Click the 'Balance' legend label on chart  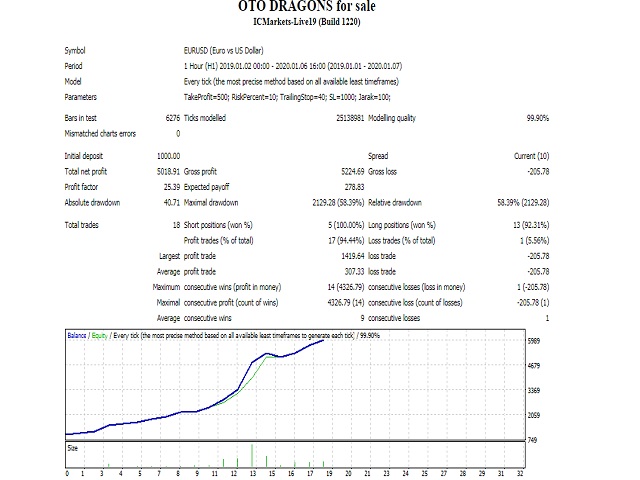click(77, 336)
